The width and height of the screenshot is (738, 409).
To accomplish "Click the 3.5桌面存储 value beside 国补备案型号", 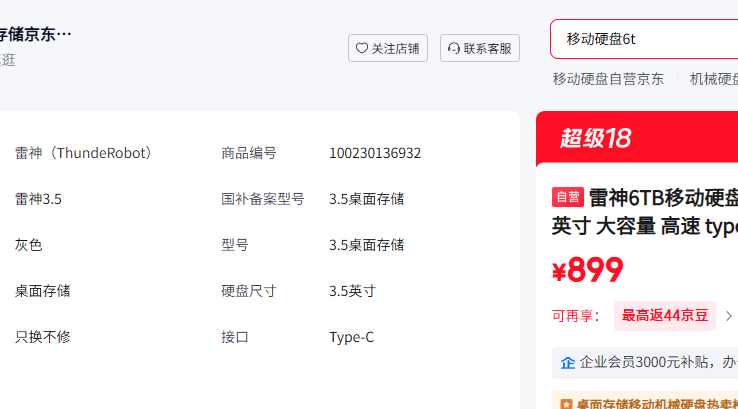I will tap(366, 199).
